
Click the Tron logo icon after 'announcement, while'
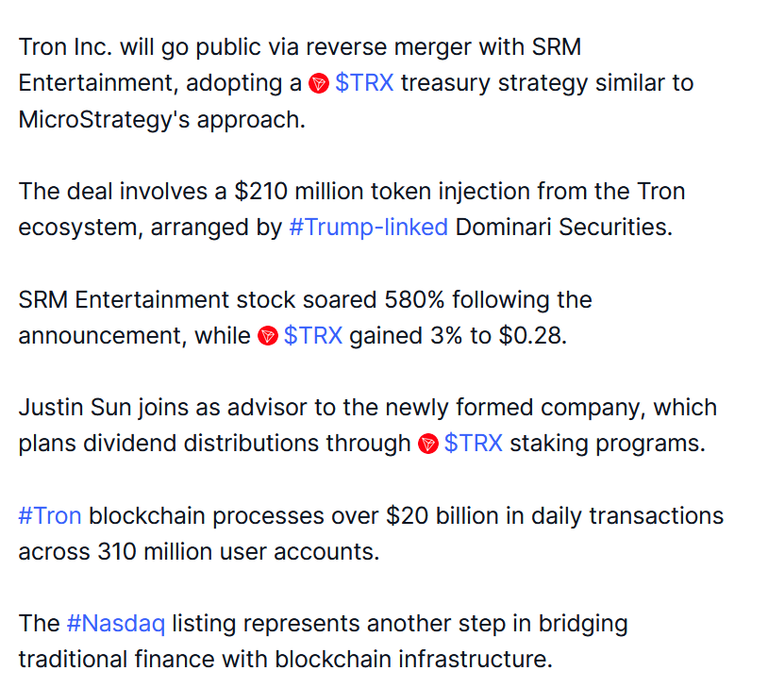[267, 336]
